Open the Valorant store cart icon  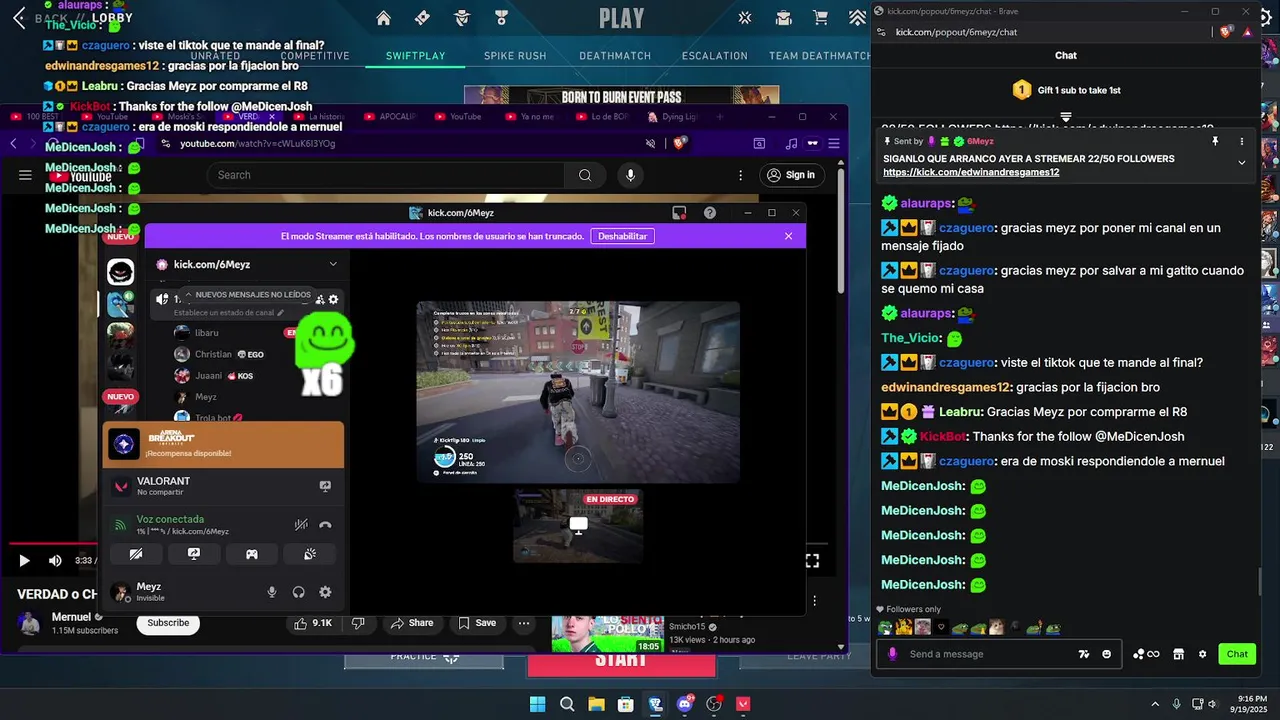(x=821, y=18)
